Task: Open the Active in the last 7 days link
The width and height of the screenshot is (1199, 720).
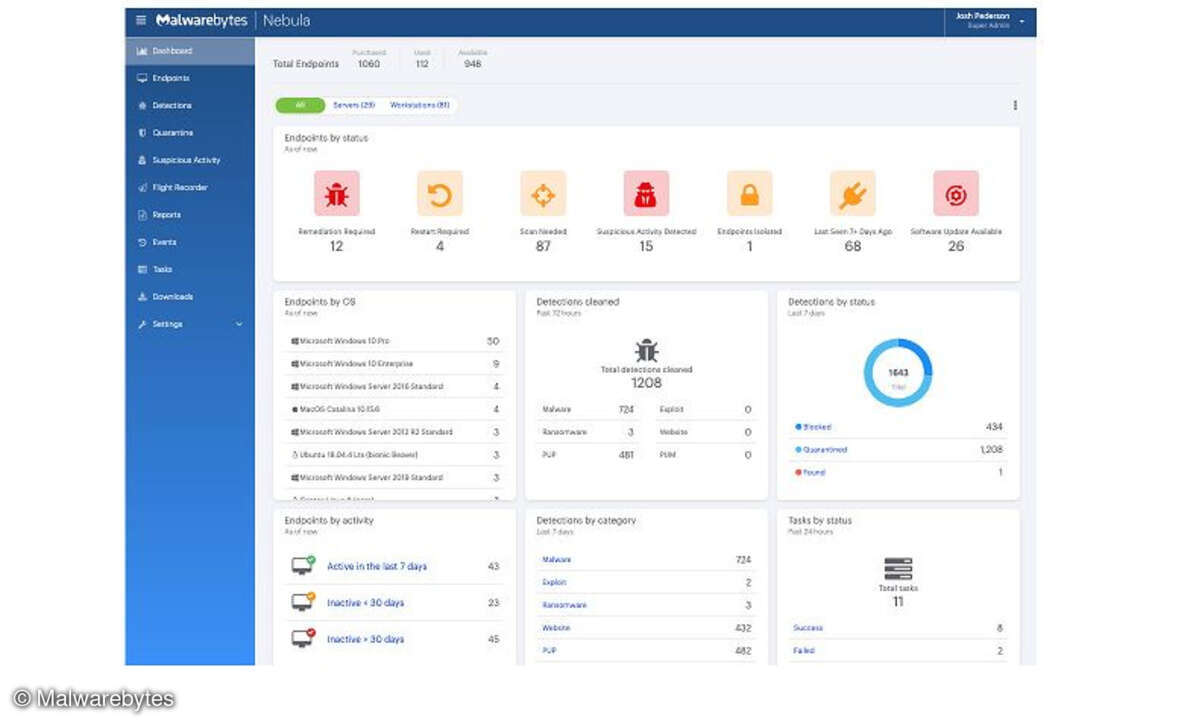Action: click(376, 566)
